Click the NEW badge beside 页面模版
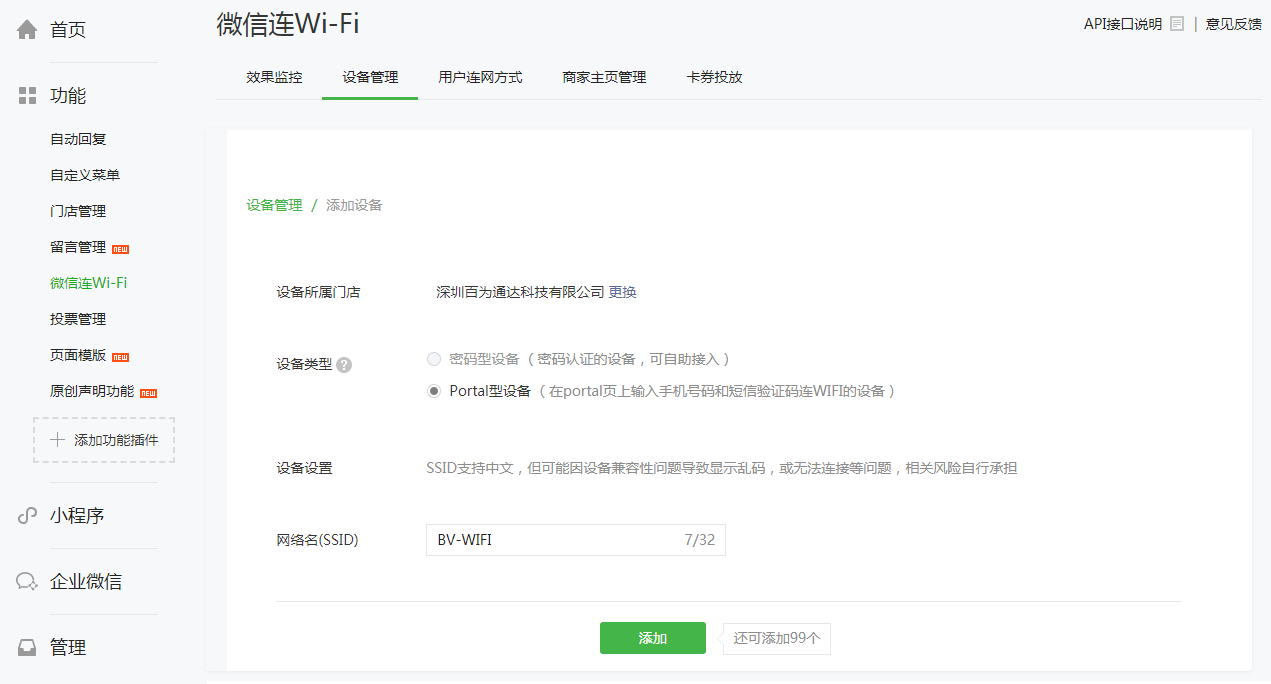 click(x=120, y=356)
